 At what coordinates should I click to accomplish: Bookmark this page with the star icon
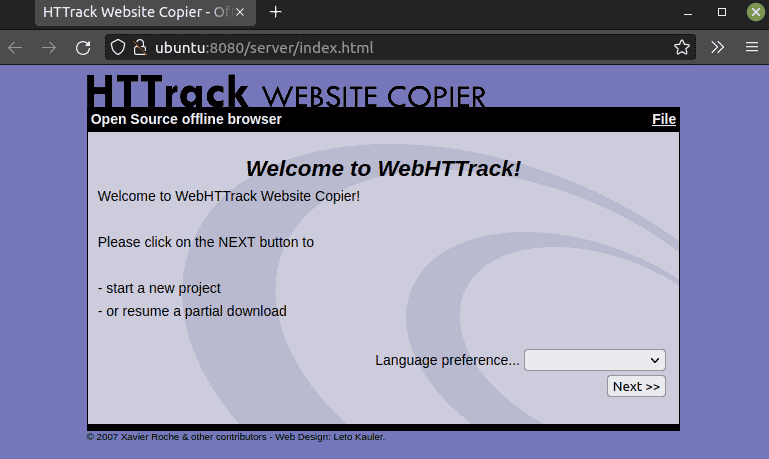[x=682, y=48]
